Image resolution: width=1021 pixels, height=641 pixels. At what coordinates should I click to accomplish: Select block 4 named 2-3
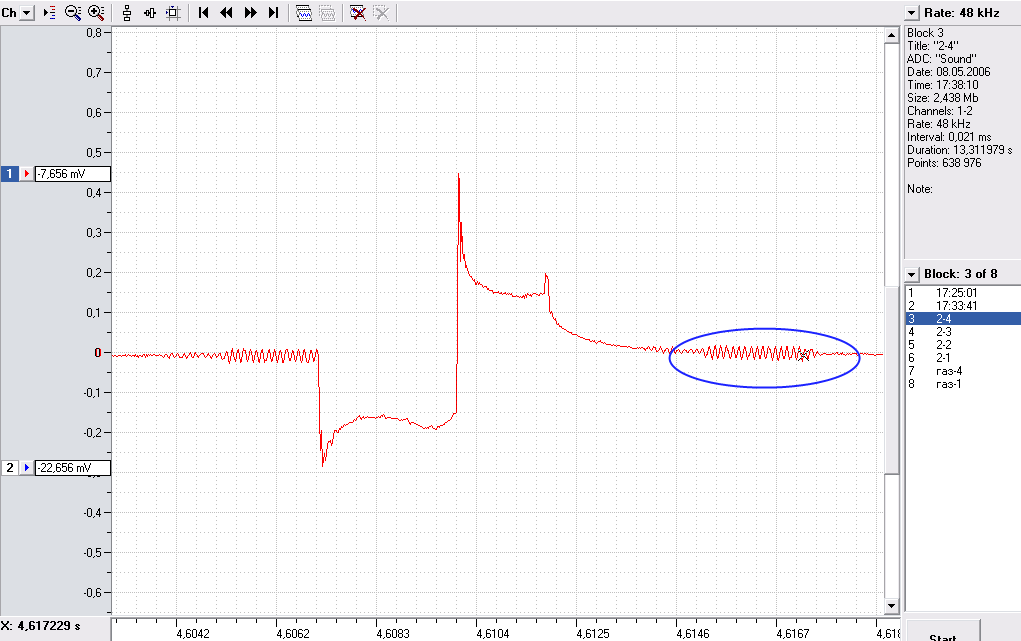pyautogui.click(x=962, y=332)
